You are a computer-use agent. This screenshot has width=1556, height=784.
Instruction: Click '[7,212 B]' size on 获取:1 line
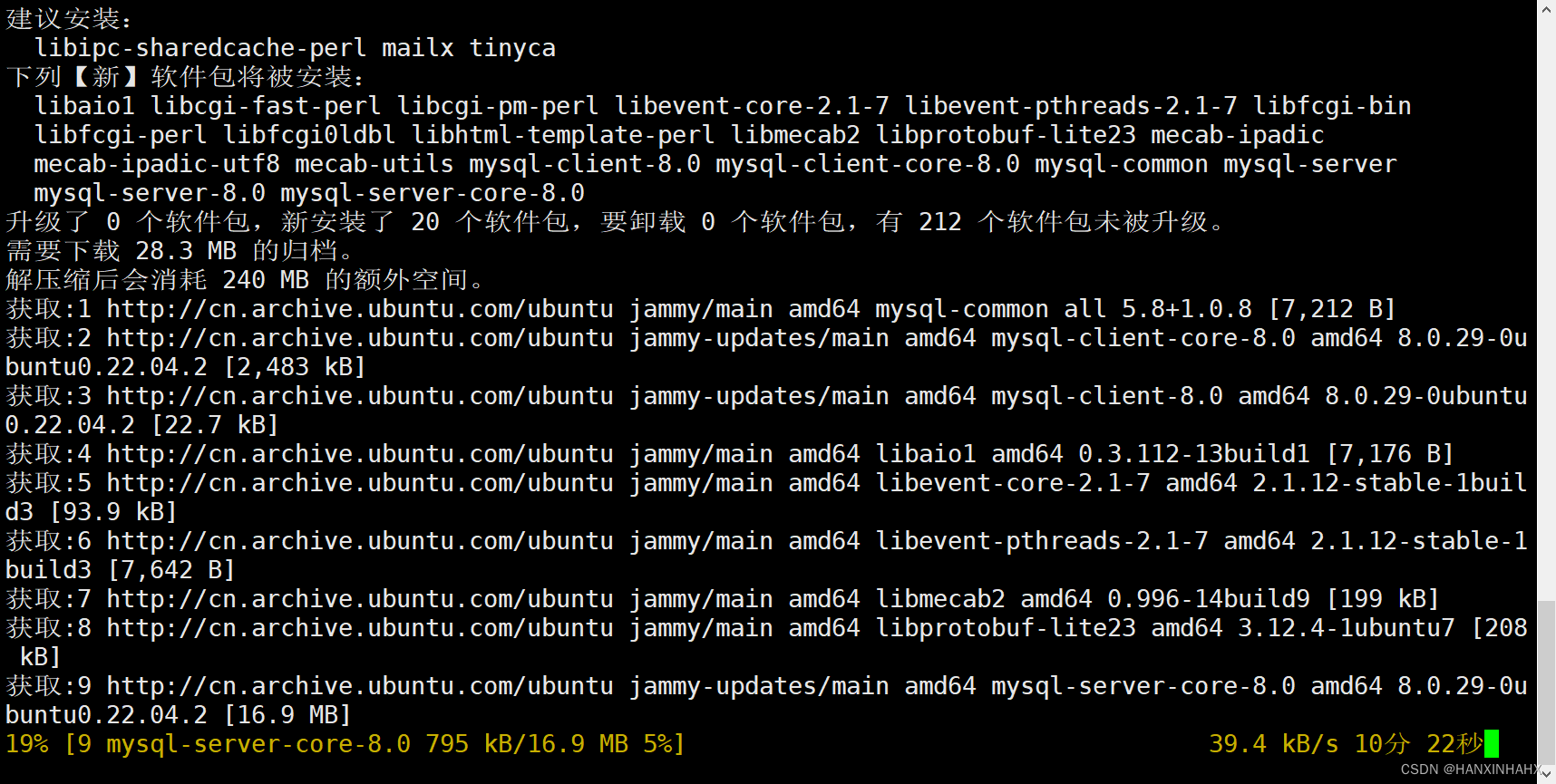[x=1332, y=309]
